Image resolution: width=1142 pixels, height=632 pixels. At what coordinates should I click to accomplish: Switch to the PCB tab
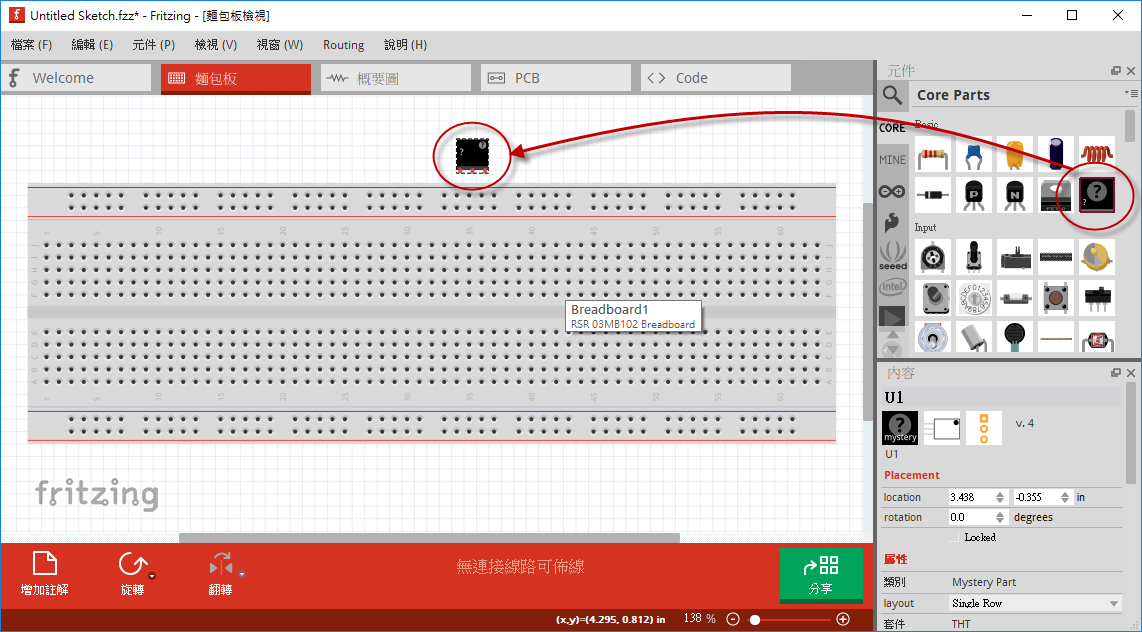pyautogui.click(x=555, y=77)
